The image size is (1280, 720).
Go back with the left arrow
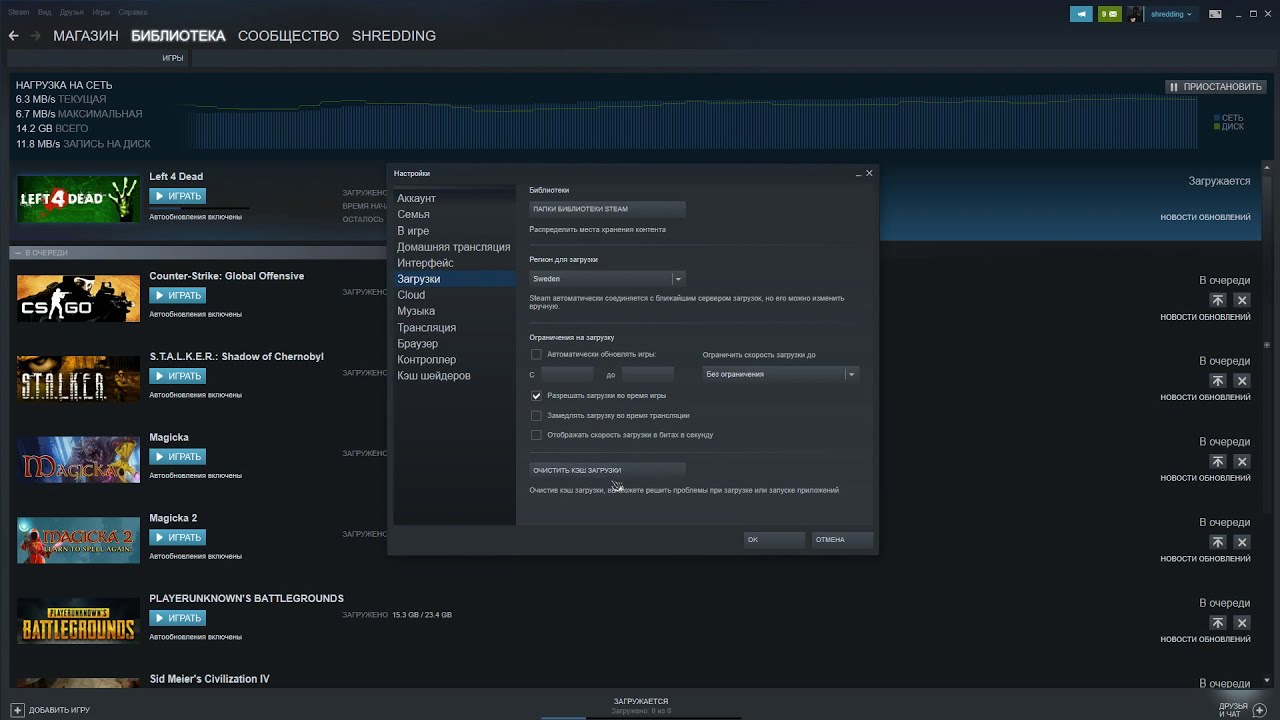(14, 36)
